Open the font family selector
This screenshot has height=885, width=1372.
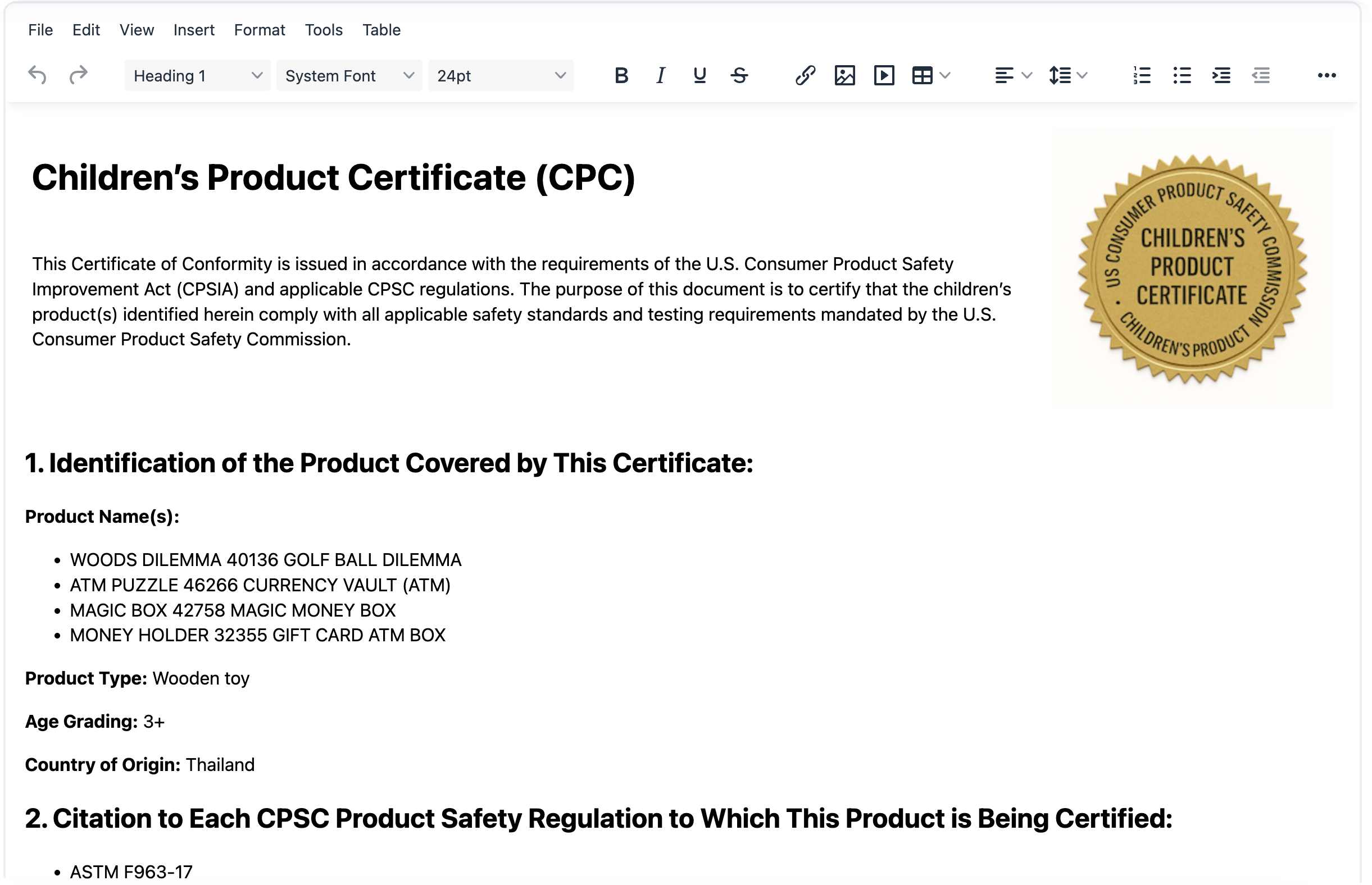349,75
